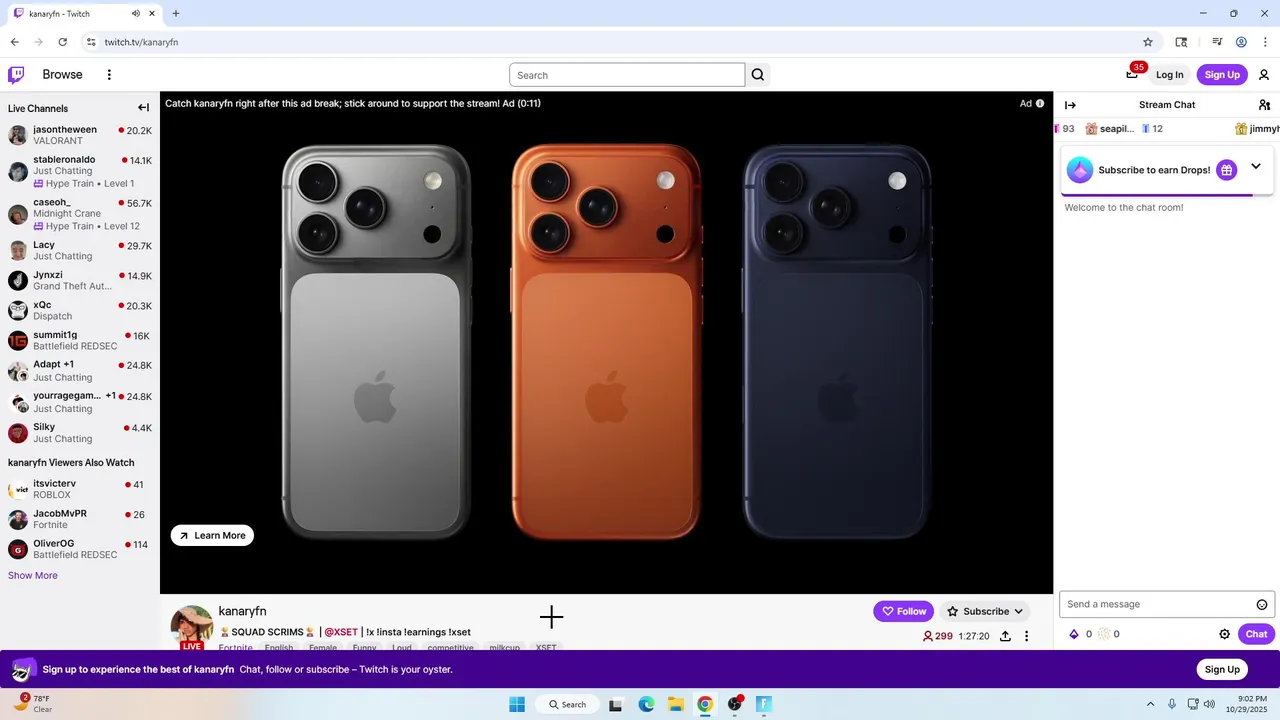Open chat settings gear icon

pyautogui.click(x=1224, y=634)
